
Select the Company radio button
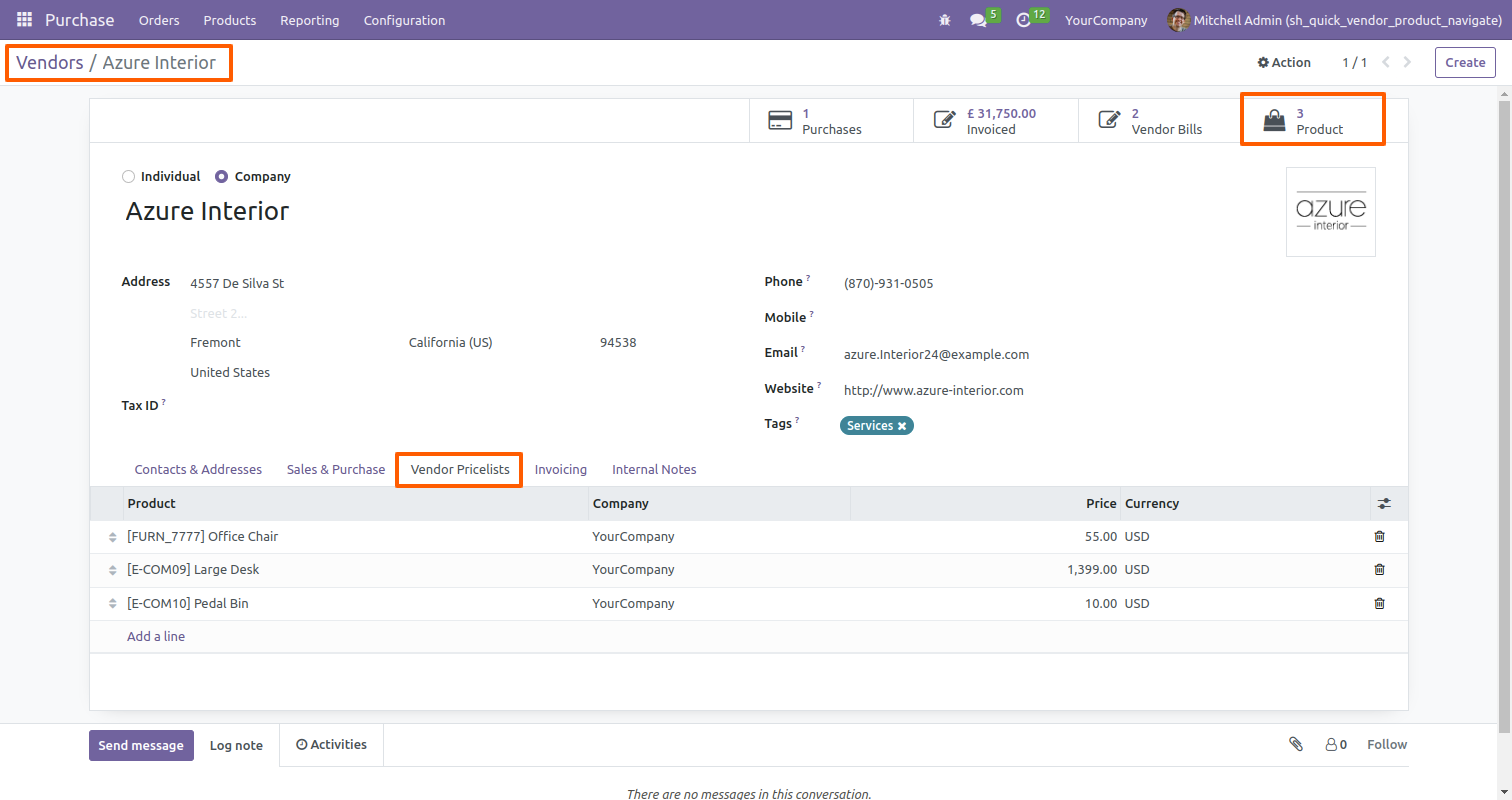point(221,177)
